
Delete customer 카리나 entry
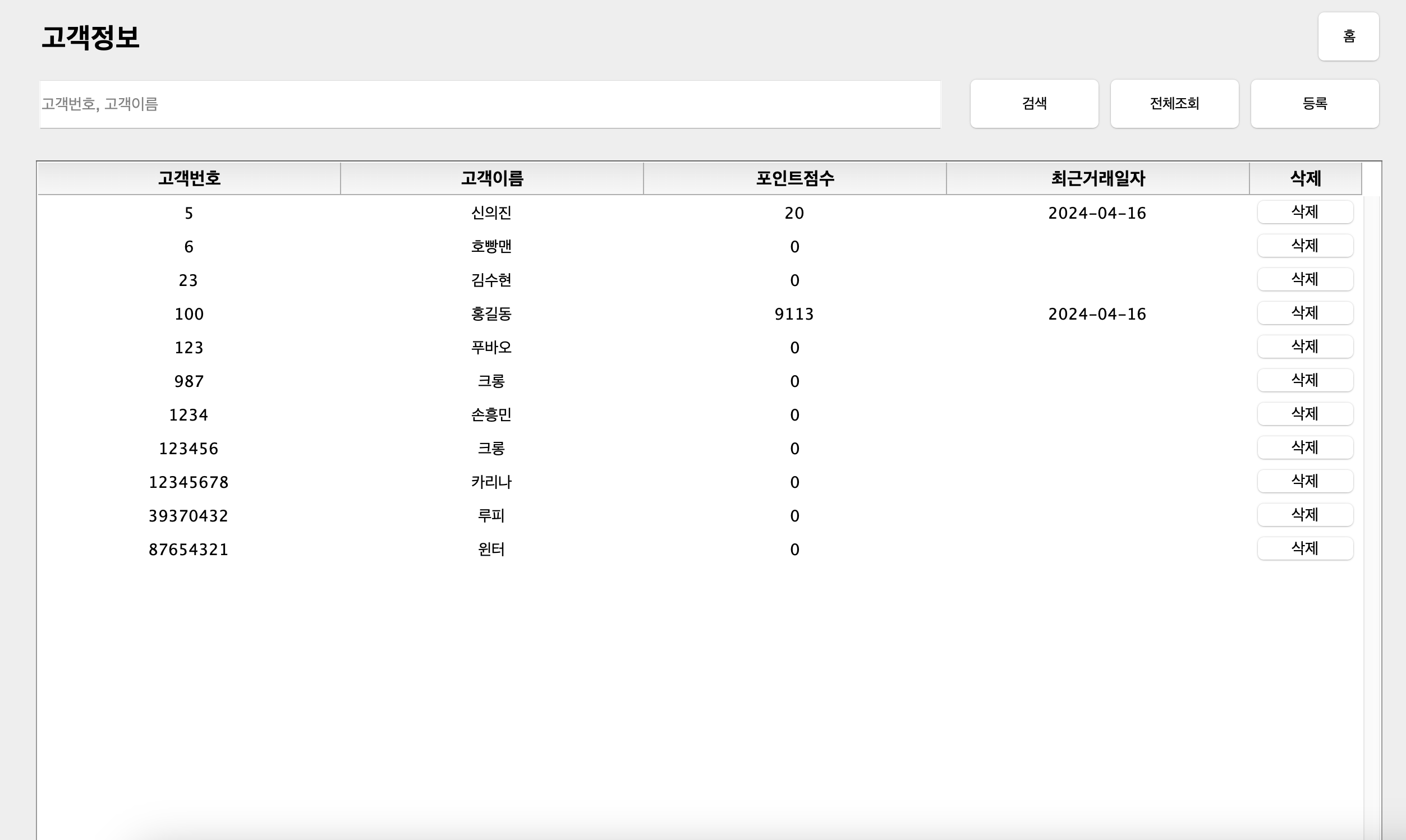(x=1304, y=481)
